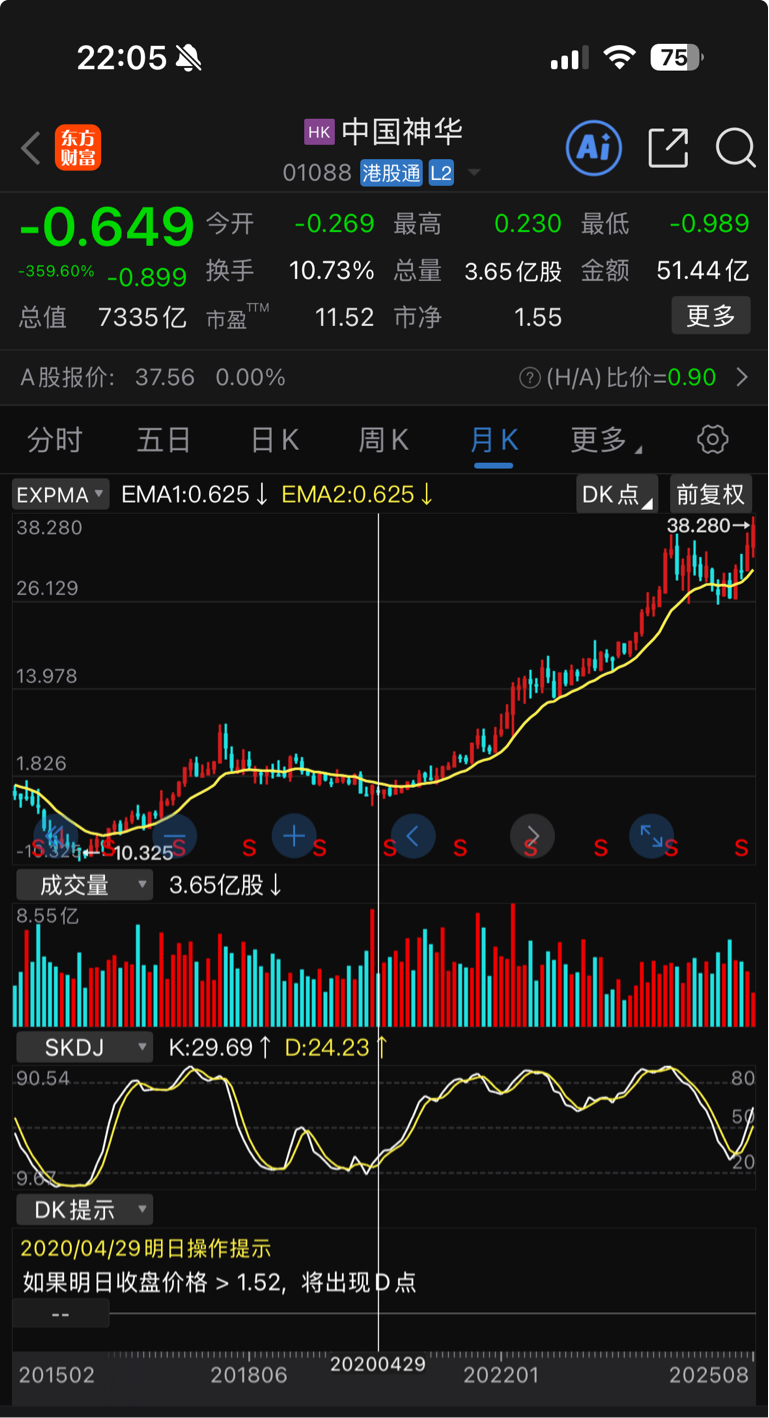Screen dimensions: 769x1418
Task: Switch to the 周K tab
Action: (384, 439)
